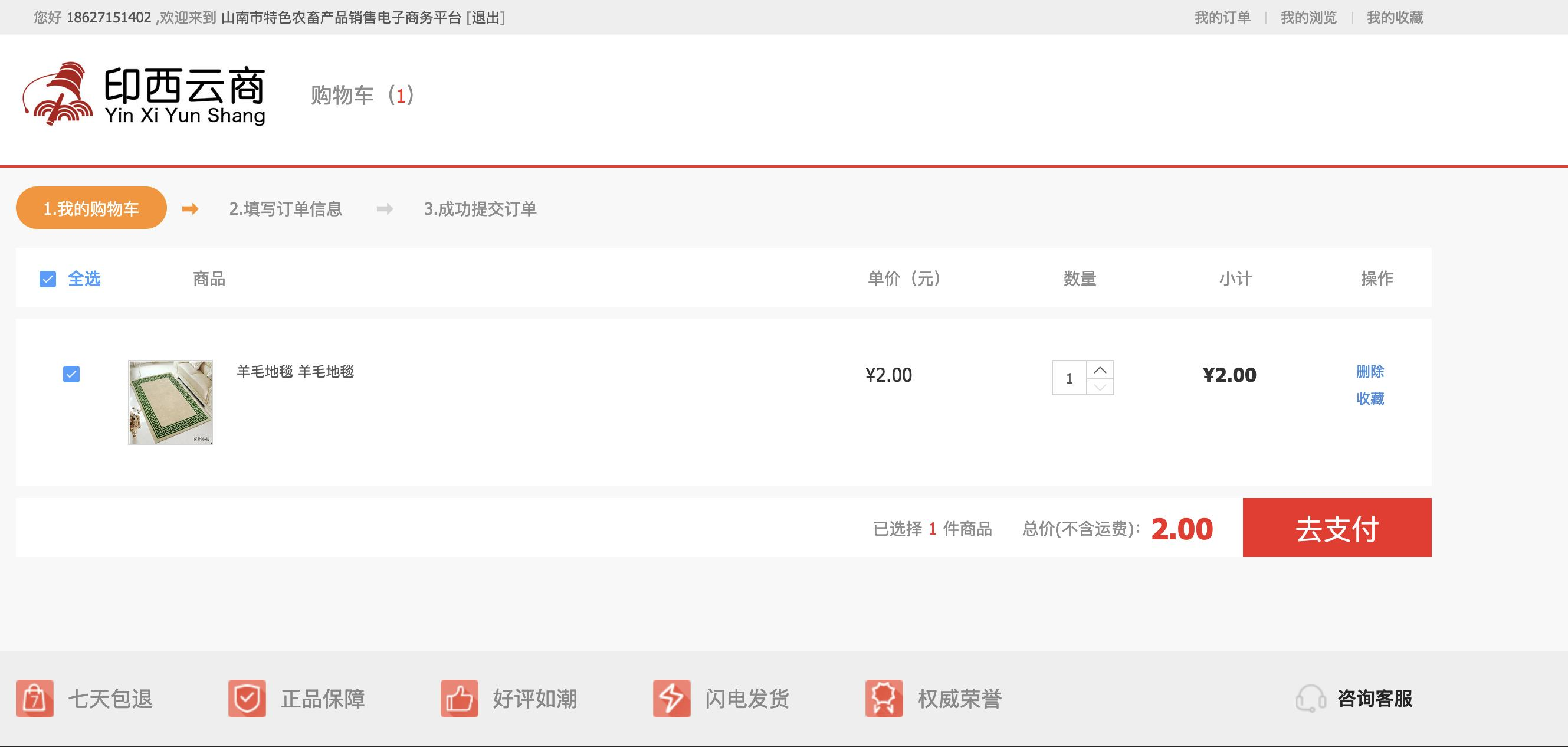Select step 2.填写订单信息

click(286, 209)
